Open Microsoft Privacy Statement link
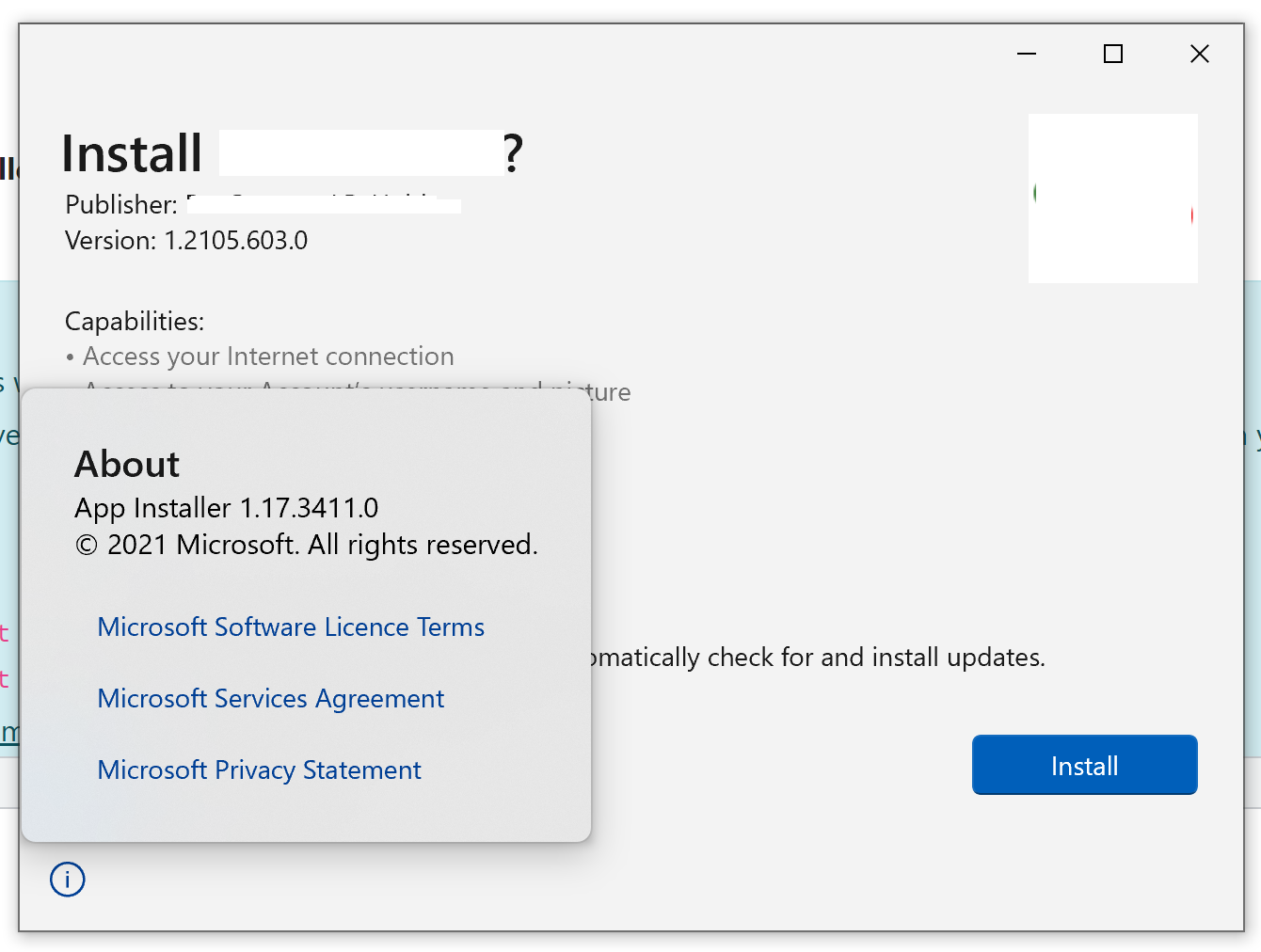 click(x=259, y=770)
